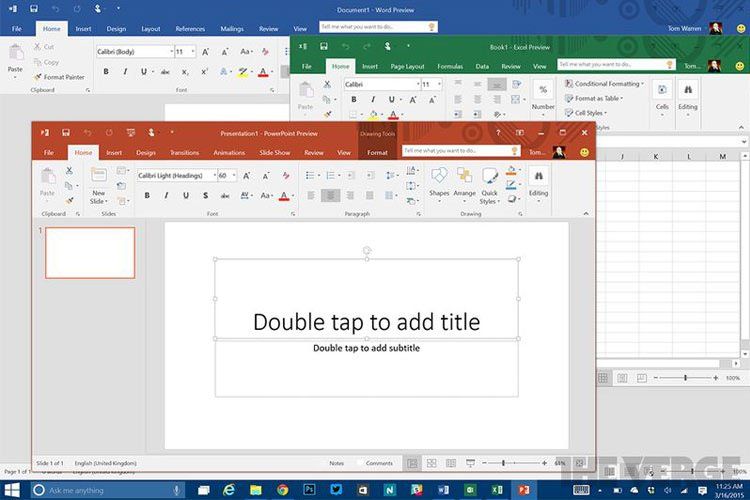Screen dimensions: 750x500
Task: Click Format Painter in Word
Action: pyautogui.click(x=59, y=77)
